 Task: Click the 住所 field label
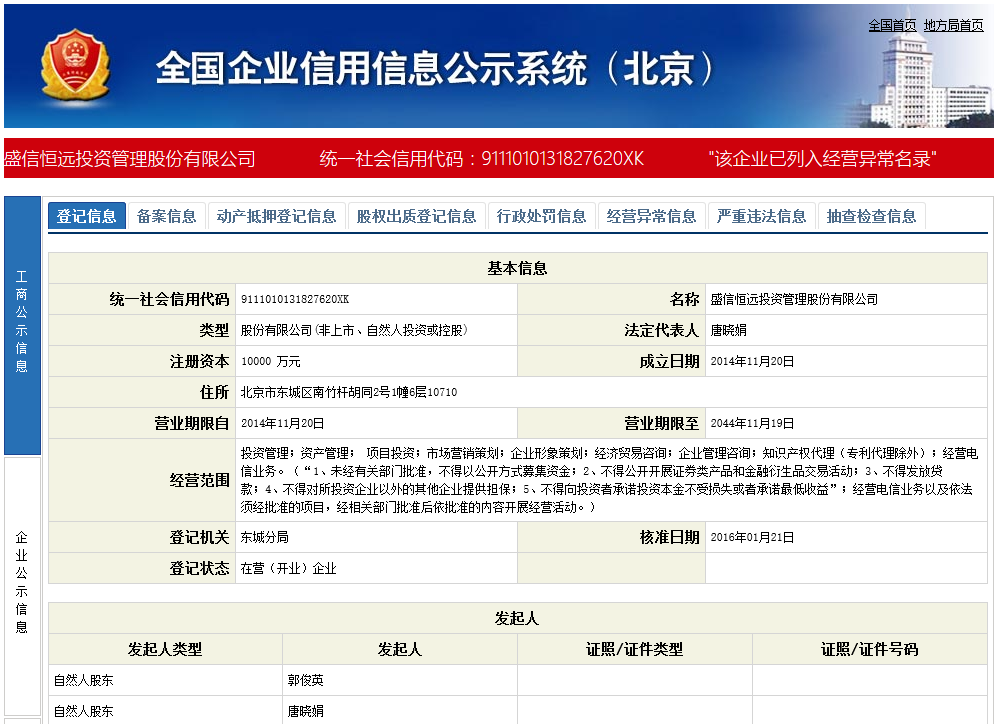click(214, 392)
